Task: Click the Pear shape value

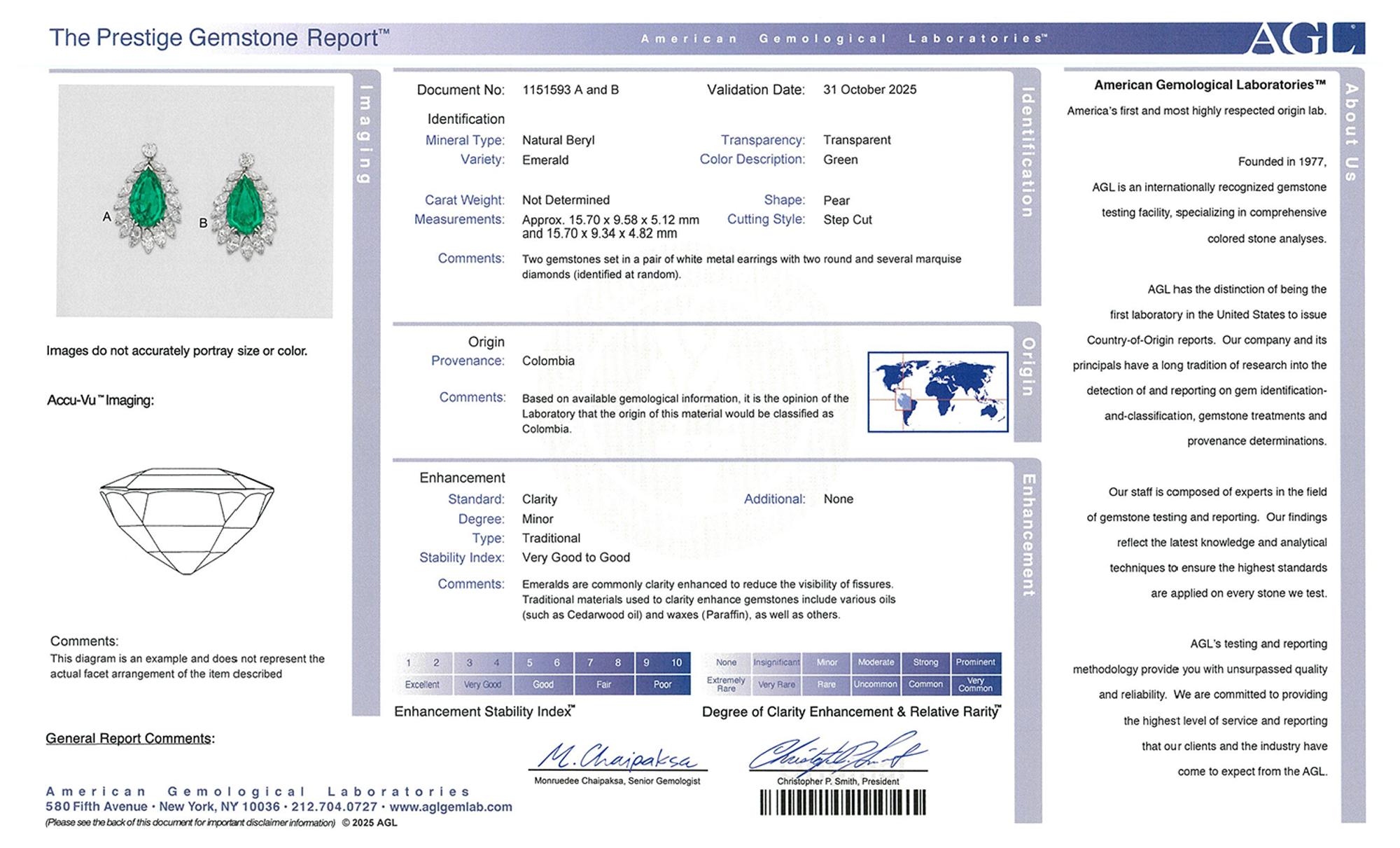Action: [836, 201]
